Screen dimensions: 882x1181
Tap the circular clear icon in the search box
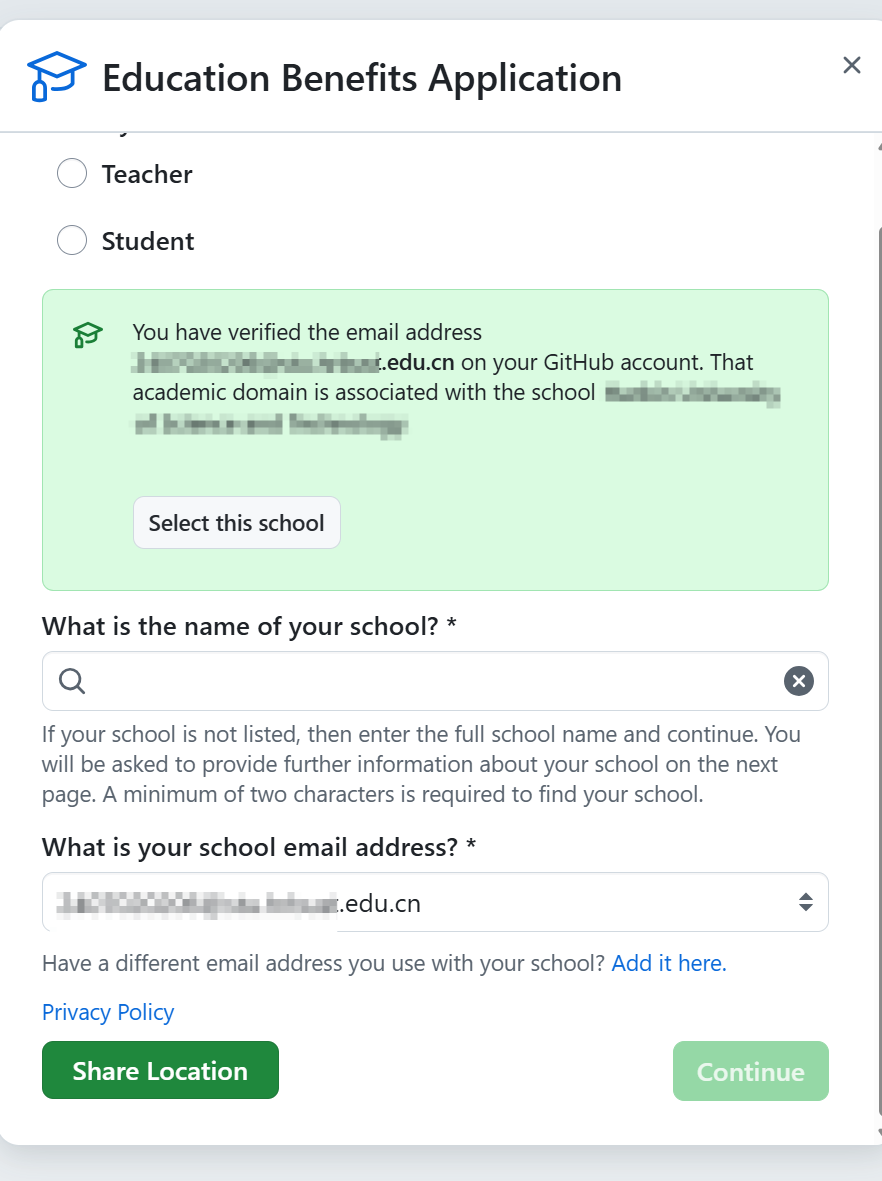tap(798, 681)
